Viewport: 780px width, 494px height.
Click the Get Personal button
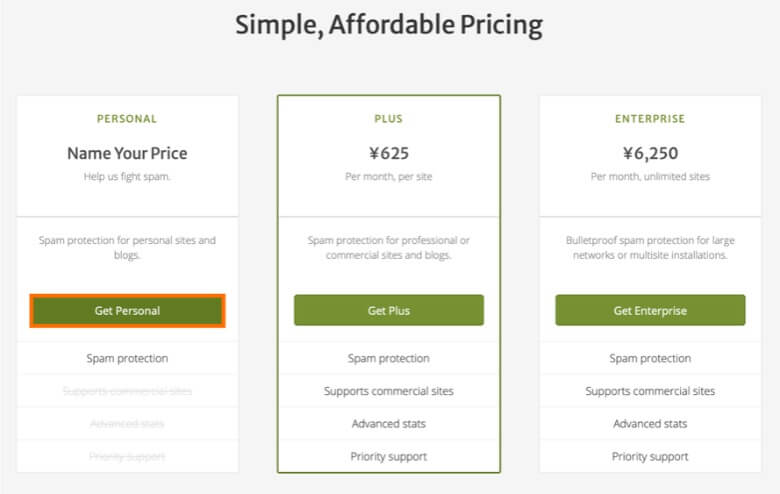click(x=127, y=310)
